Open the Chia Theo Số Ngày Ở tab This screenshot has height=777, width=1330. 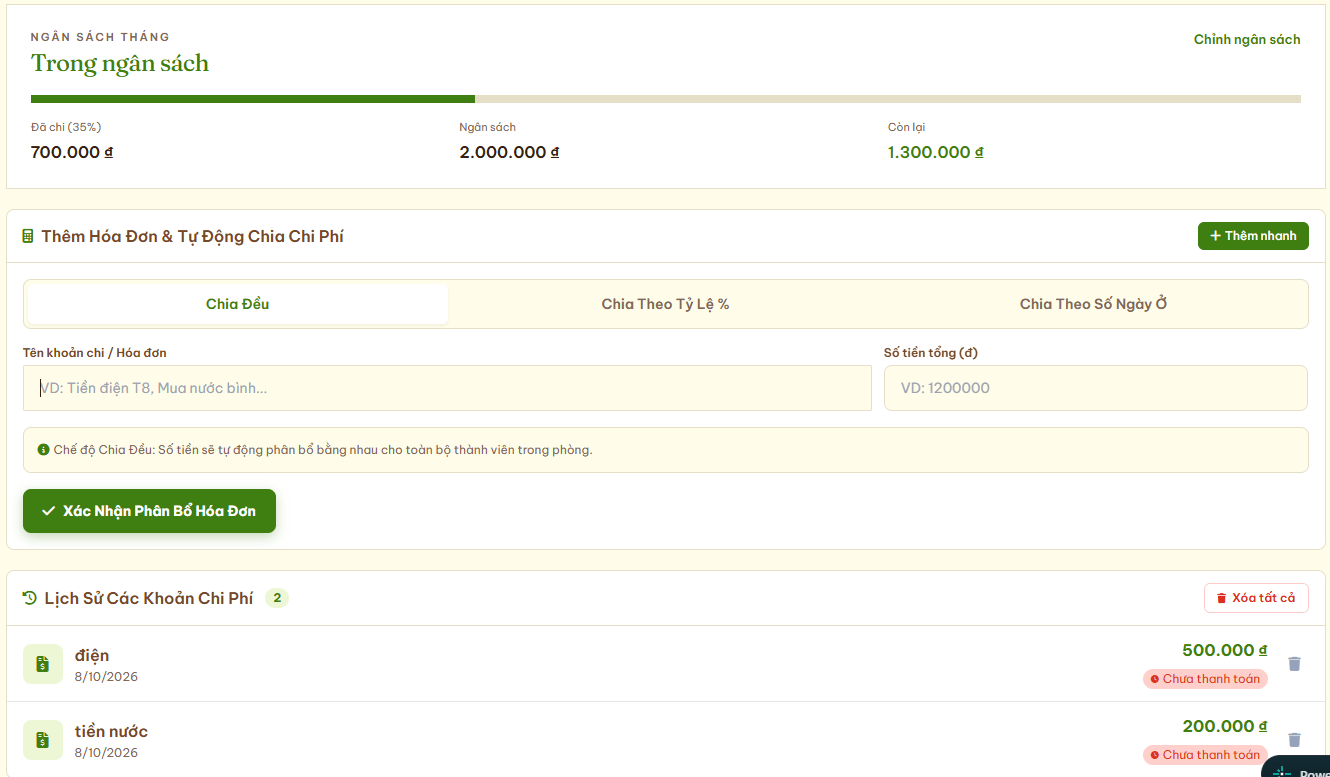pyautogui.click(x=1093, y=304)
